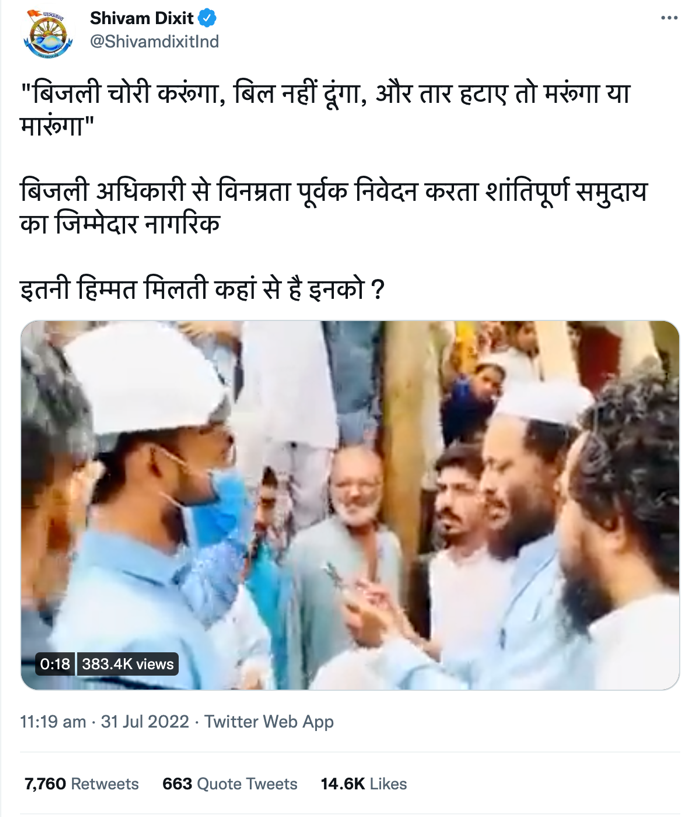
Task: View the 663 Quote Tweets list
Action: click(x=230, y=784)
